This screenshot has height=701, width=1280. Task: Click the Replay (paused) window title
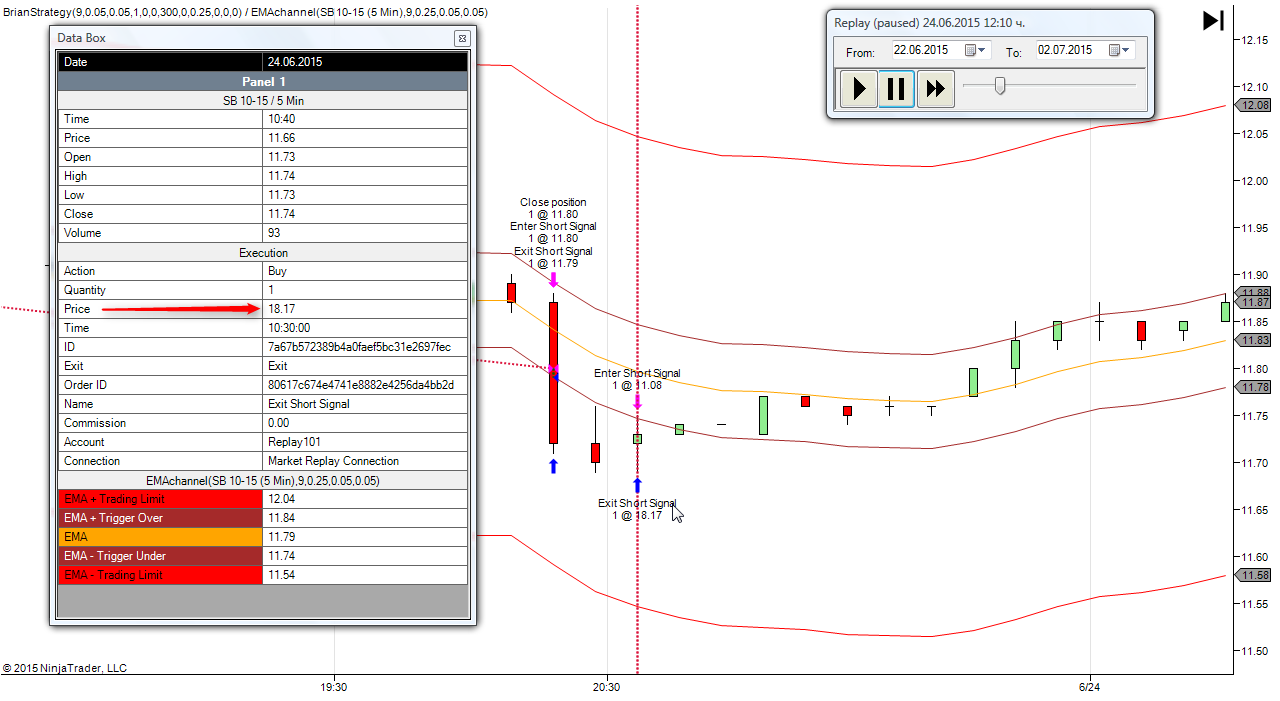point(929,22)
